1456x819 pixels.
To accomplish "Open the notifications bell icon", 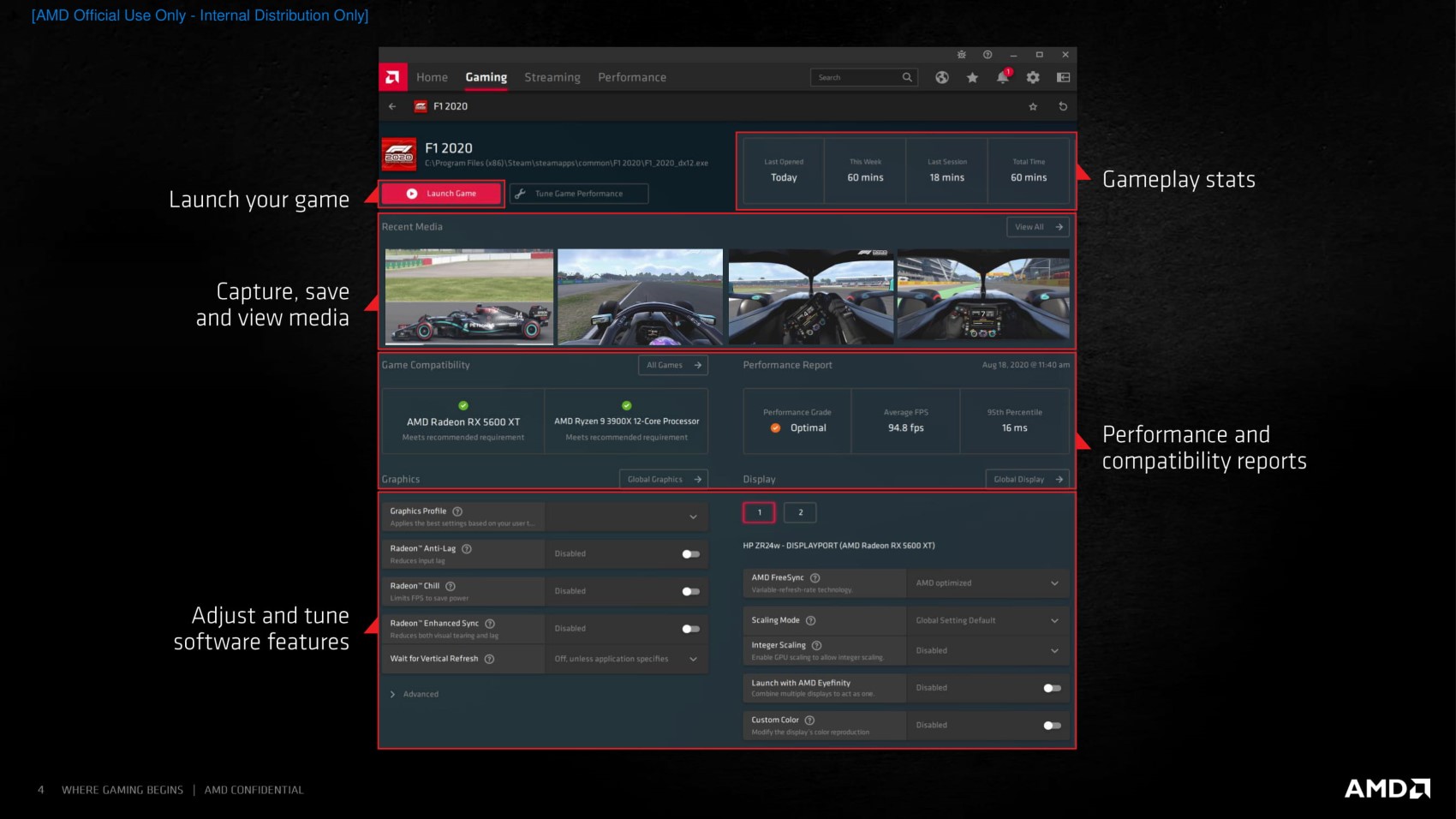I will 1003,77.
